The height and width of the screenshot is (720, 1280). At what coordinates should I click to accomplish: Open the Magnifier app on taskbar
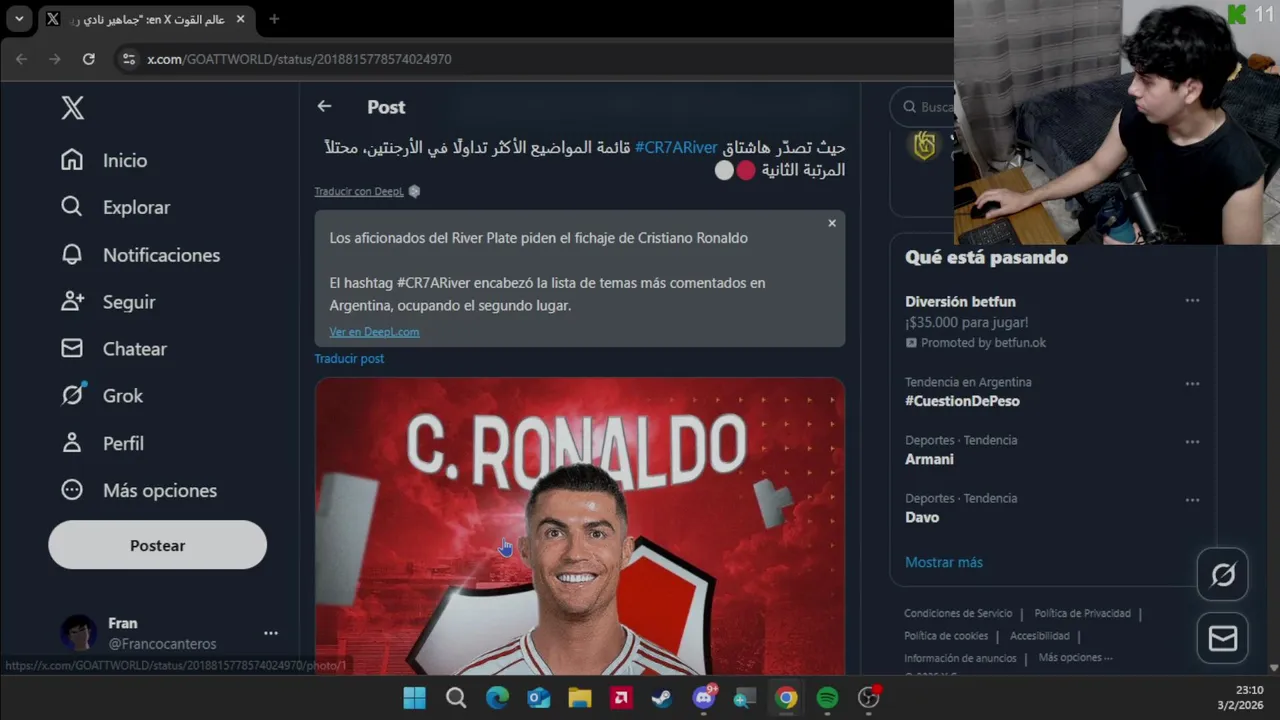(x=745, y=698)
